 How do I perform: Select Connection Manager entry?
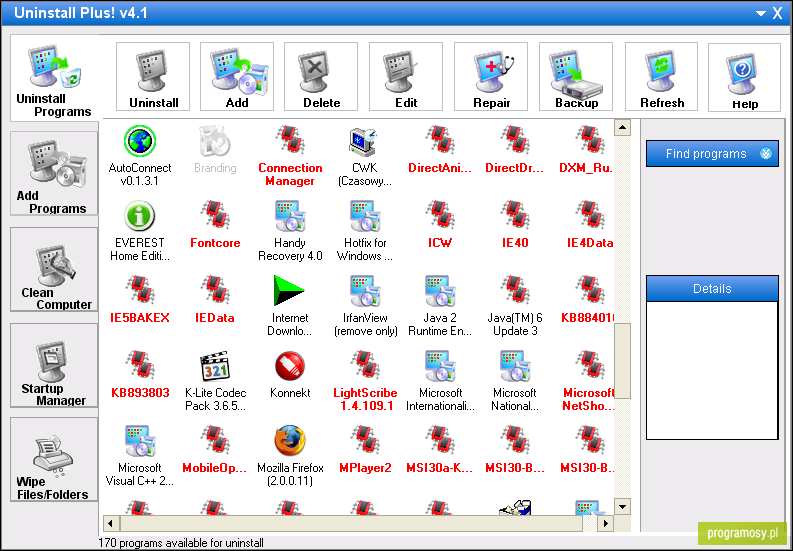click(x=290, y=156)
